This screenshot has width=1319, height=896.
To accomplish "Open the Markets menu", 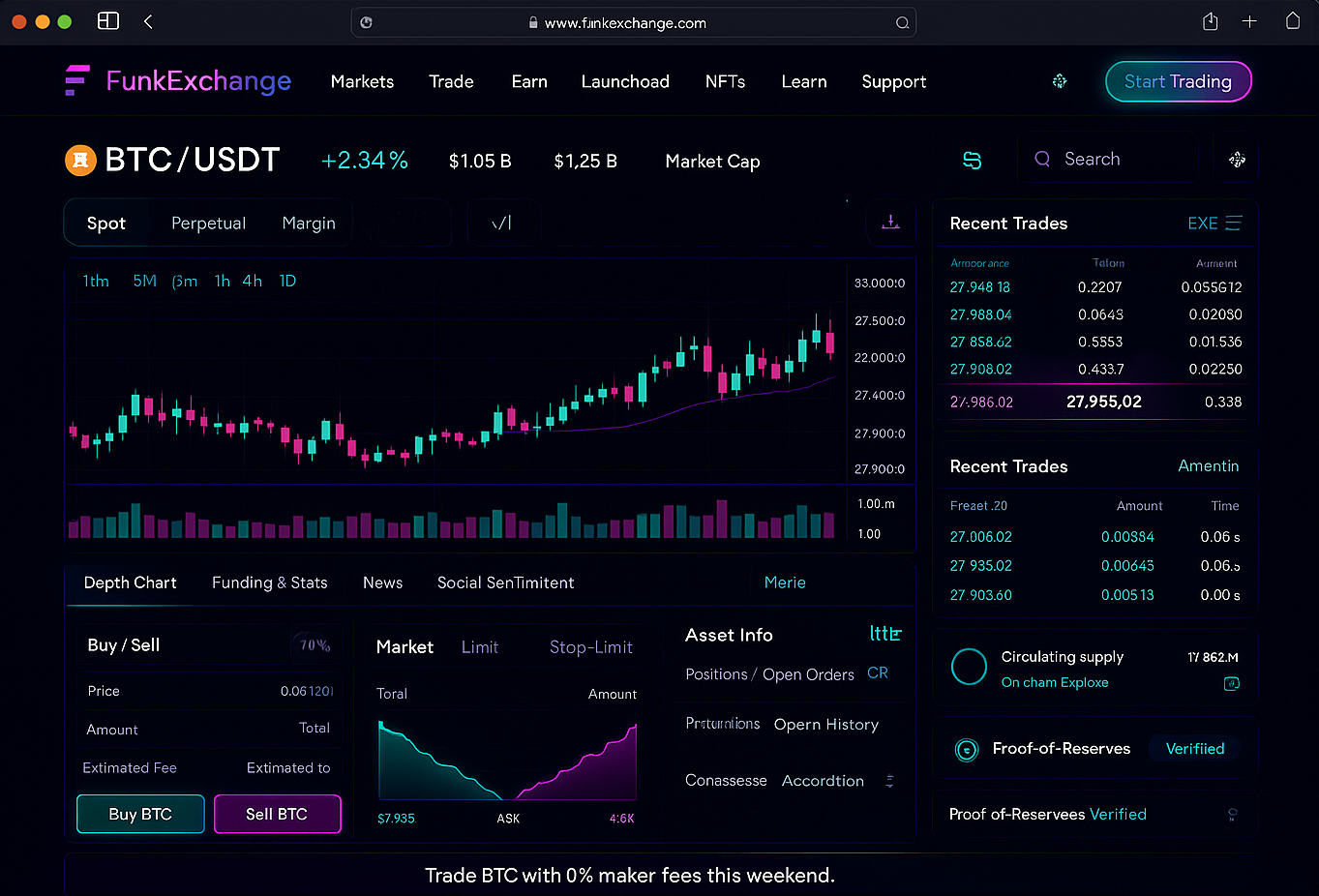I will tap(362, 82).
